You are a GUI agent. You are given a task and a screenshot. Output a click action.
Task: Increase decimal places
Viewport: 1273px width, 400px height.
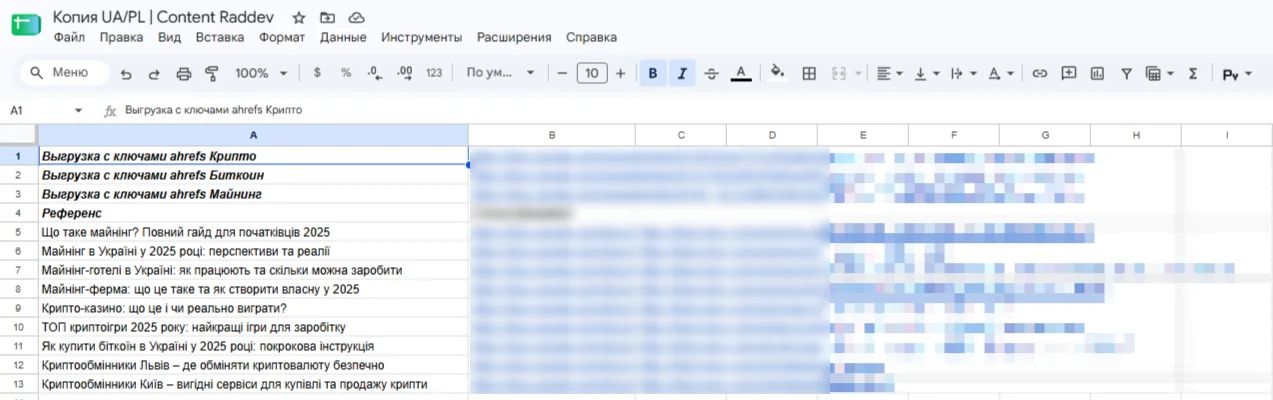click(404, 73)
